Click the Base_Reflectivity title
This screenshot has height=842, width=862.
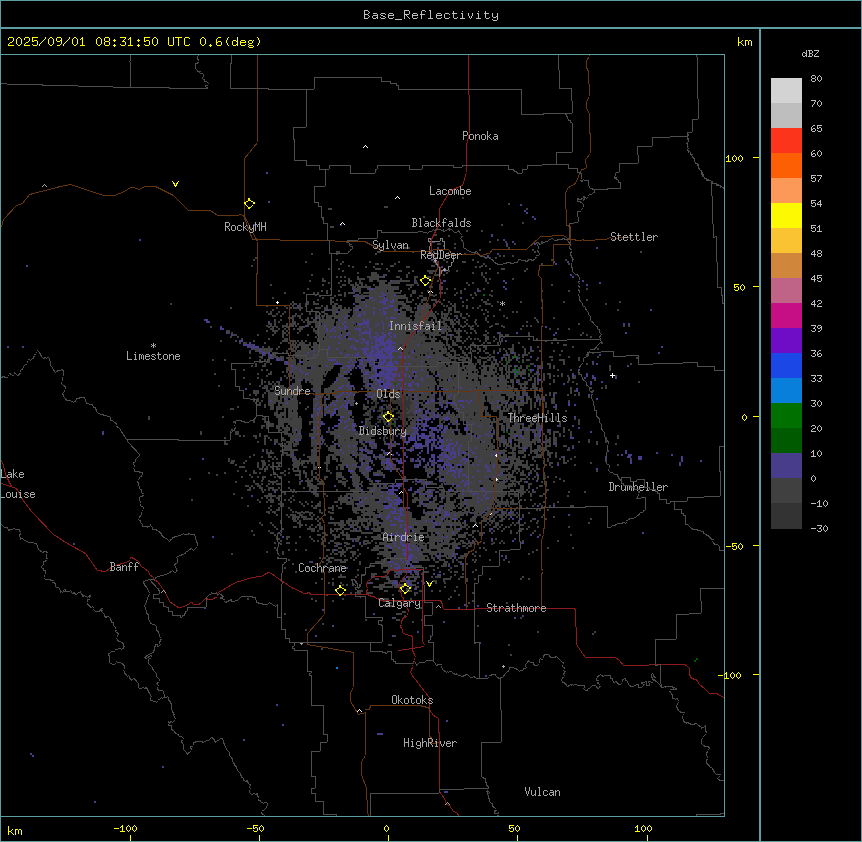(431, 15)
